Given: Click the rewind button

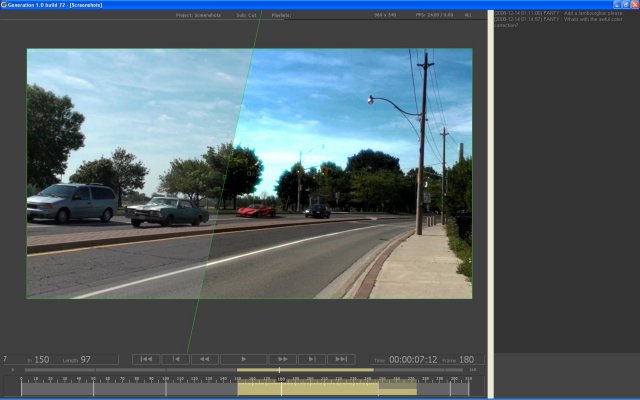Looking at the screenshot, I should (204, 359).
